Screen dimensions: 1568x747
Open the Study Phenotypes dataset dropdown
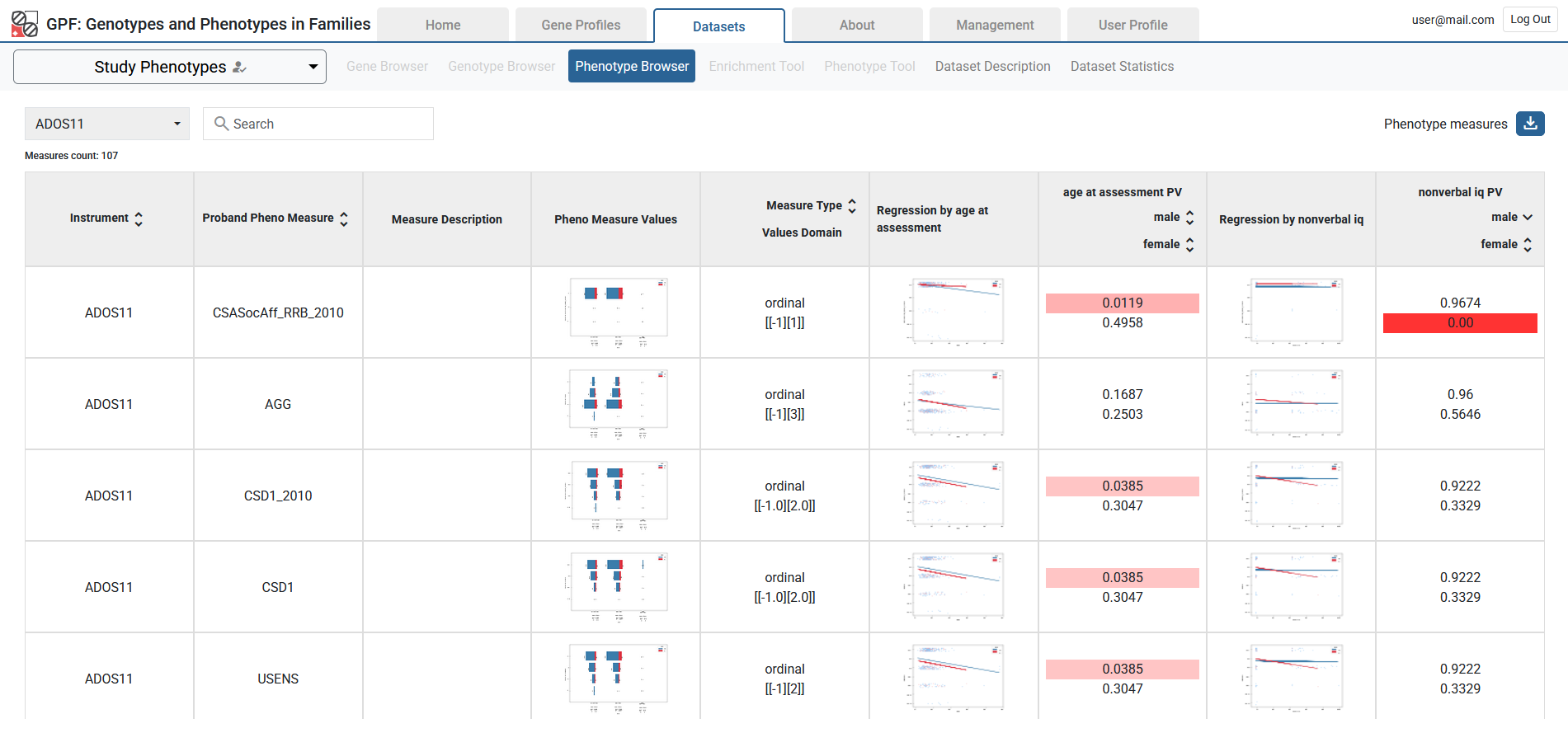(170, 67)
